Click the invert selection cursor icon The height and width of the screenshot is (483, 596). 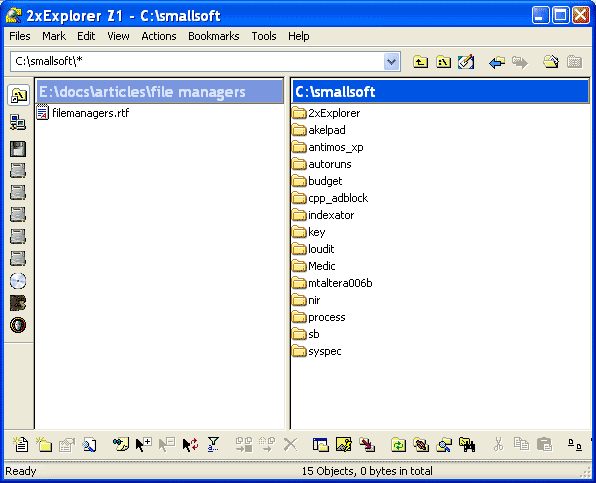click(x=190, y=444)
